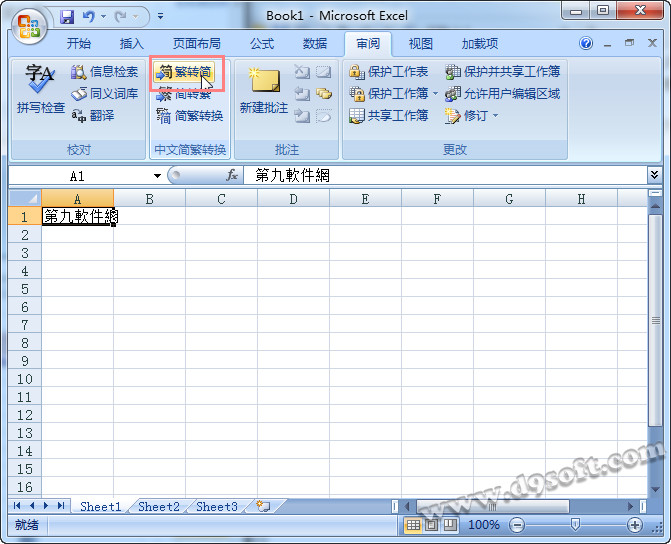The width and height of the screenshot is (671, 544).
Task: Select row 5 header
Action: point(25,289)
